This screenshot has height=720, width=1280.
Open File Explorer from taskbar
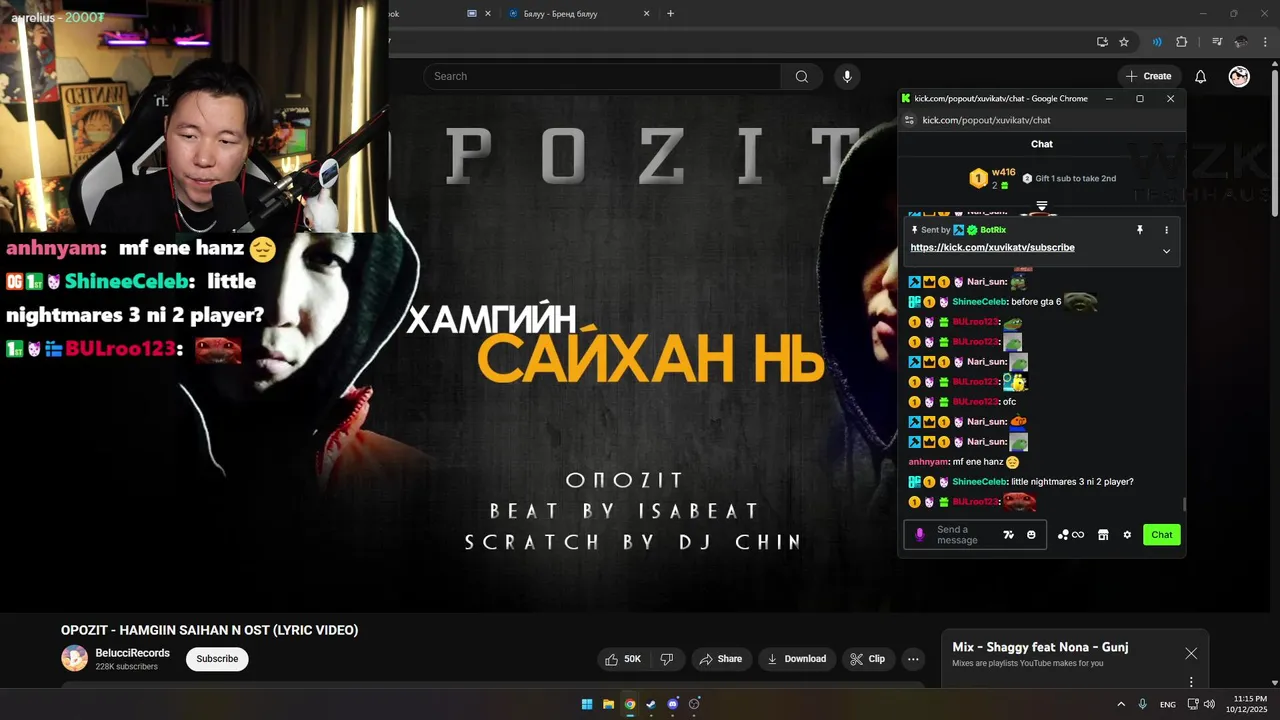(608, 704)
